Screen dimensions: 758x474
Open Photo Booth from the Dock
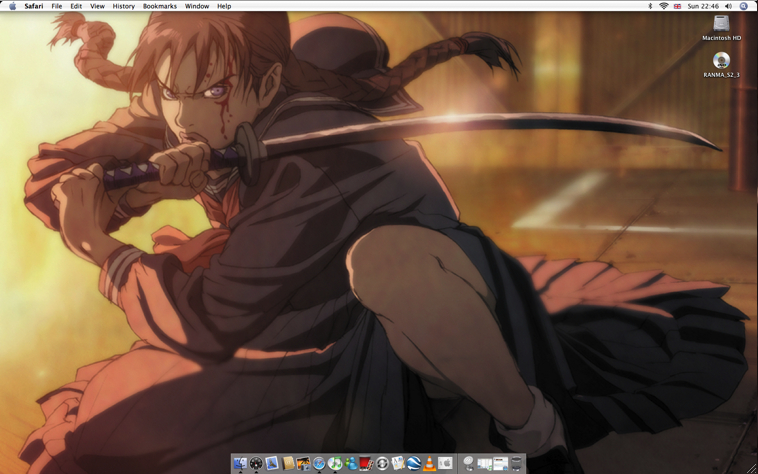click(366, 464)
